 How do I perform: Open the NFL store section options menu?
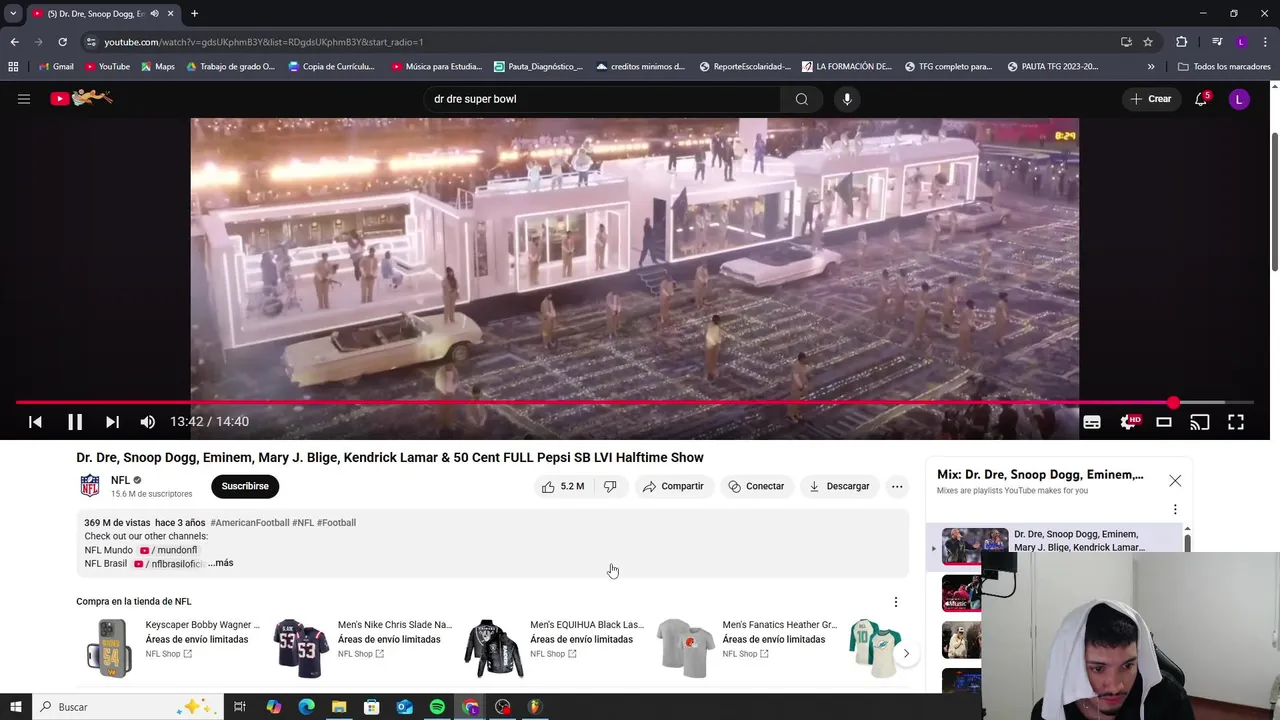(896, 602)
